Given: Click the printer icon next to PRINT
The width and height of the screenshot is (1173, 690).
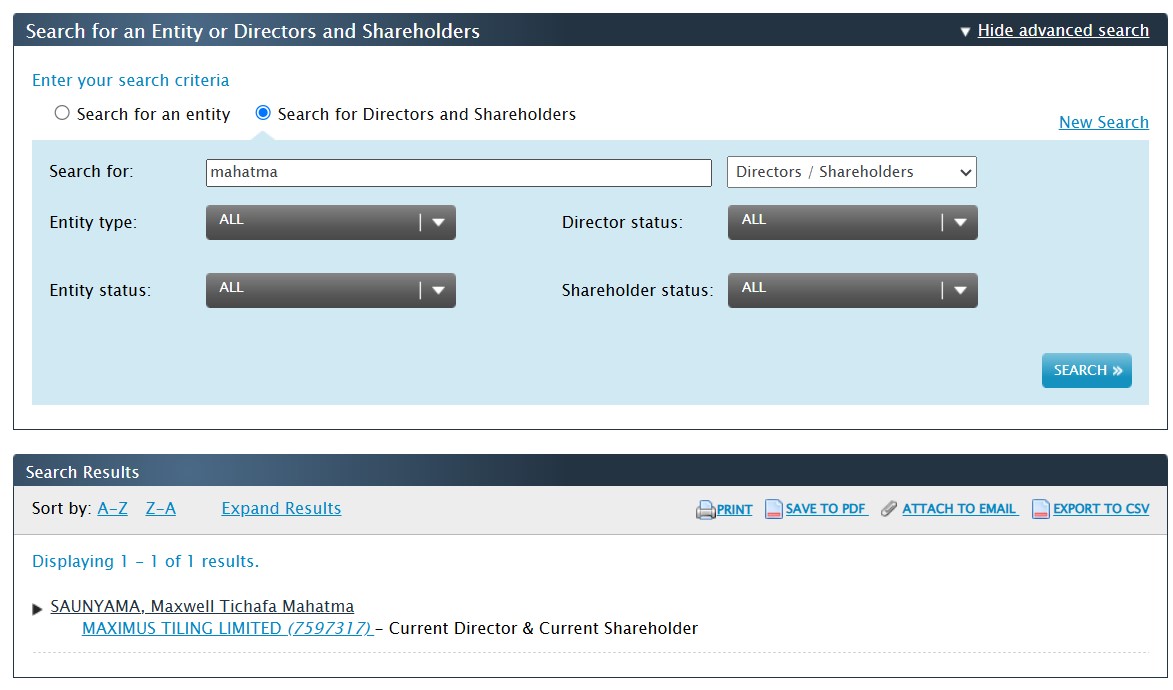Looking at the screenshot, I should point(705,510).
